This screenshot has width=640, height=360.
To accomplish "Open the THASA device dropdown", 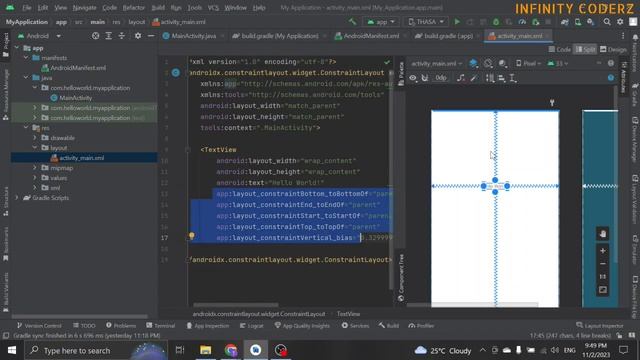I will 425,22.
